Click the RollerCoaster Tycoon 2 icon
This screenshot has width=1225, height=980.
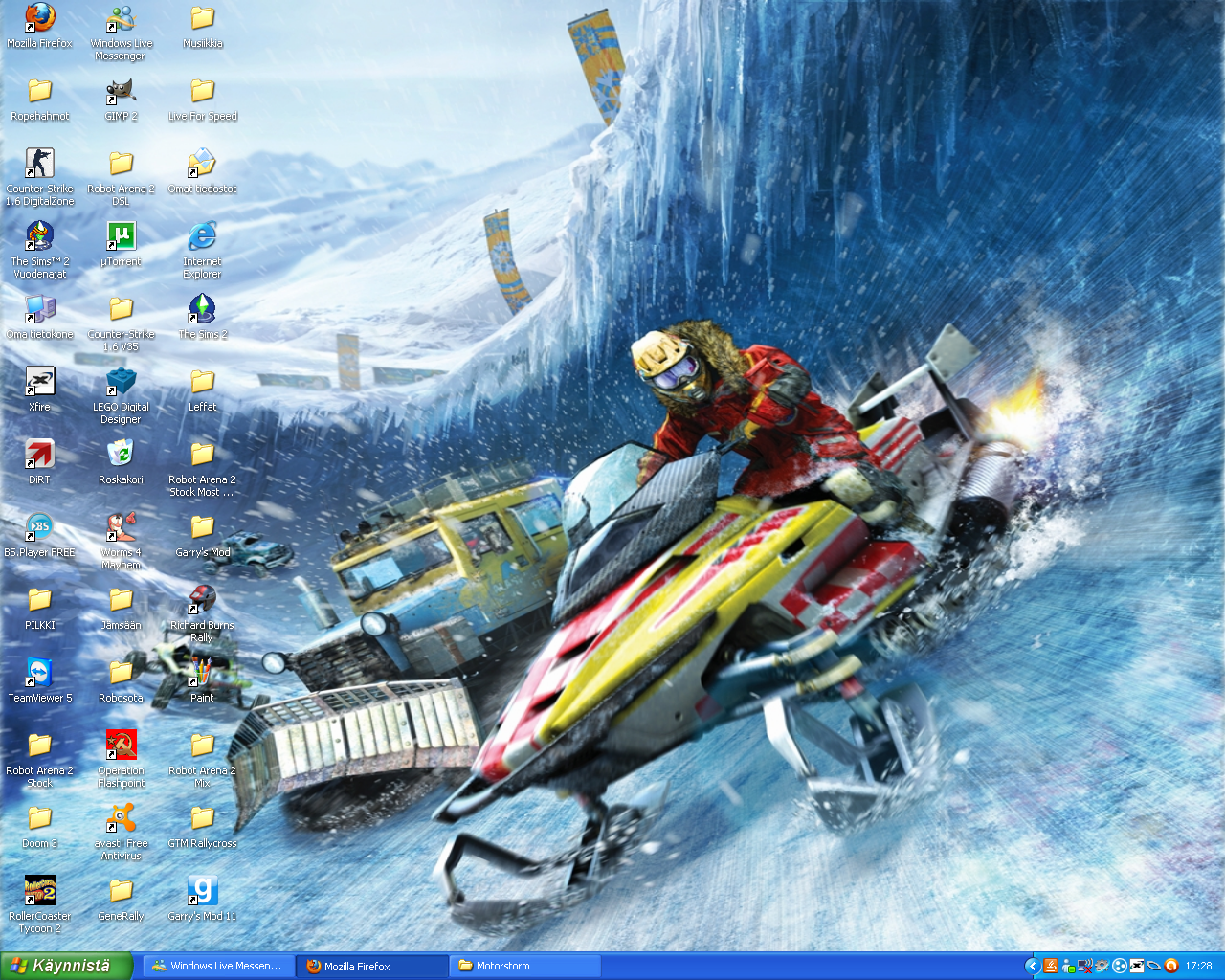point(39,891)
